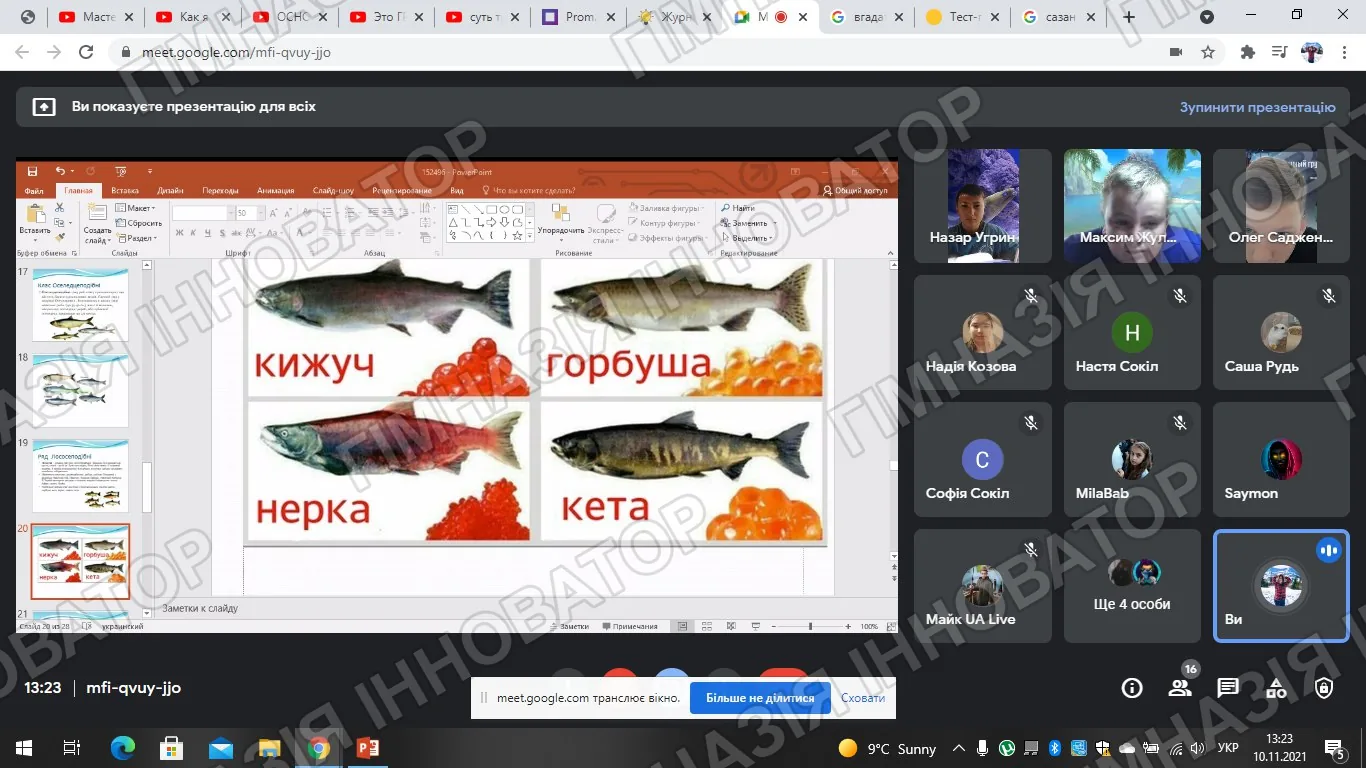Click Зупинити презентацію link
Viewport: 1366px width, 768px height.
click(1257, 107)
